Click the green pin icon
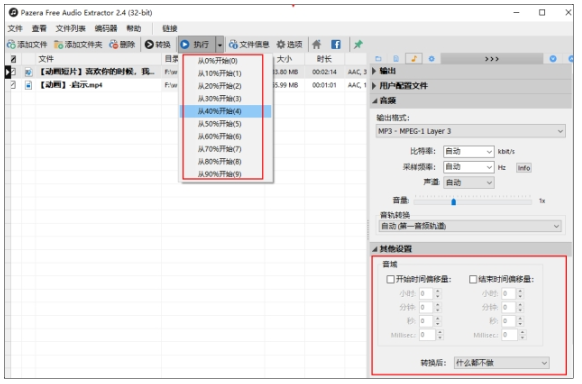Screen dimensions: 582x384 click(x=358, y=45)
